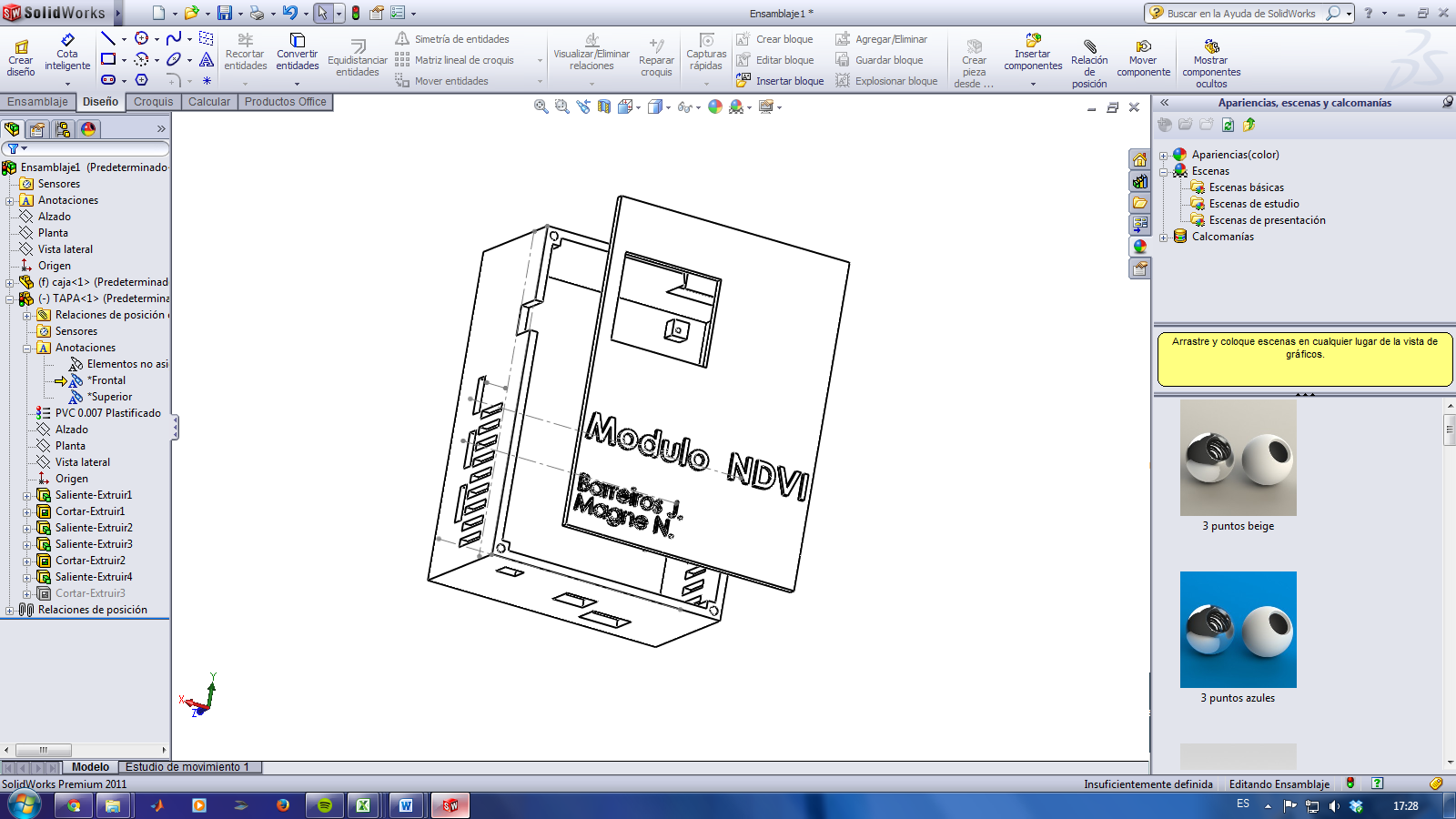Expand the Cortar-Extruir2 feature
Image resolution: width=1456 pixels, height=819 pixels.
[26, 561]
